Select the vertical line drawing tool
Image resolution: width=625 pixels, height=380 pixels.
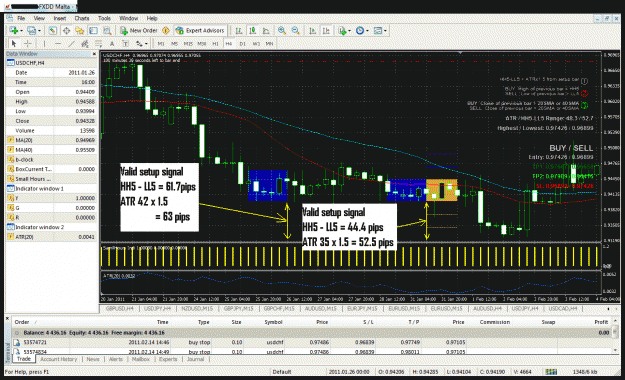(x=45, y=43)
